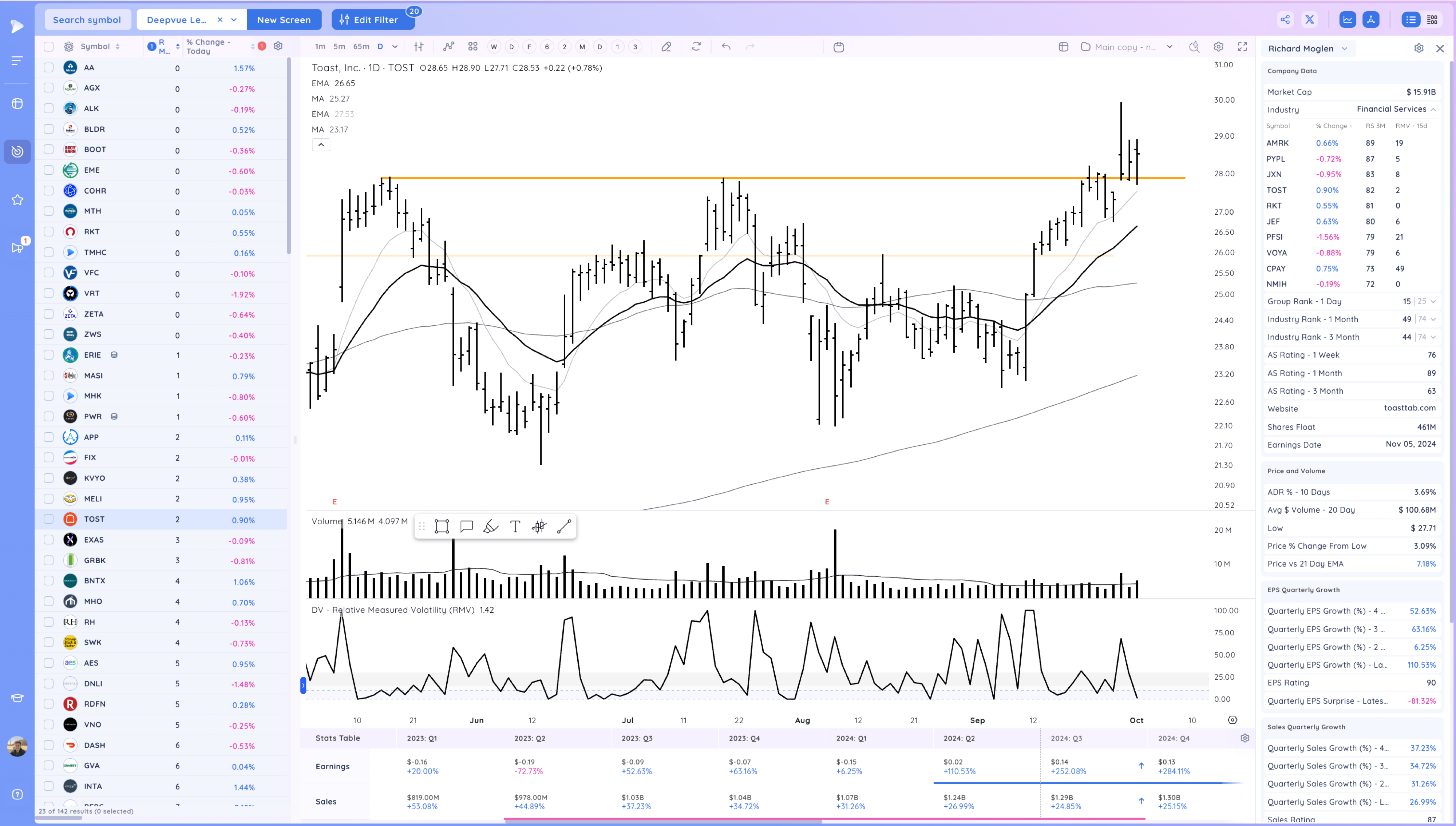Click the X (Twitter) share icon
This screenshot has height=826, width=1456.
point(1310,20)
